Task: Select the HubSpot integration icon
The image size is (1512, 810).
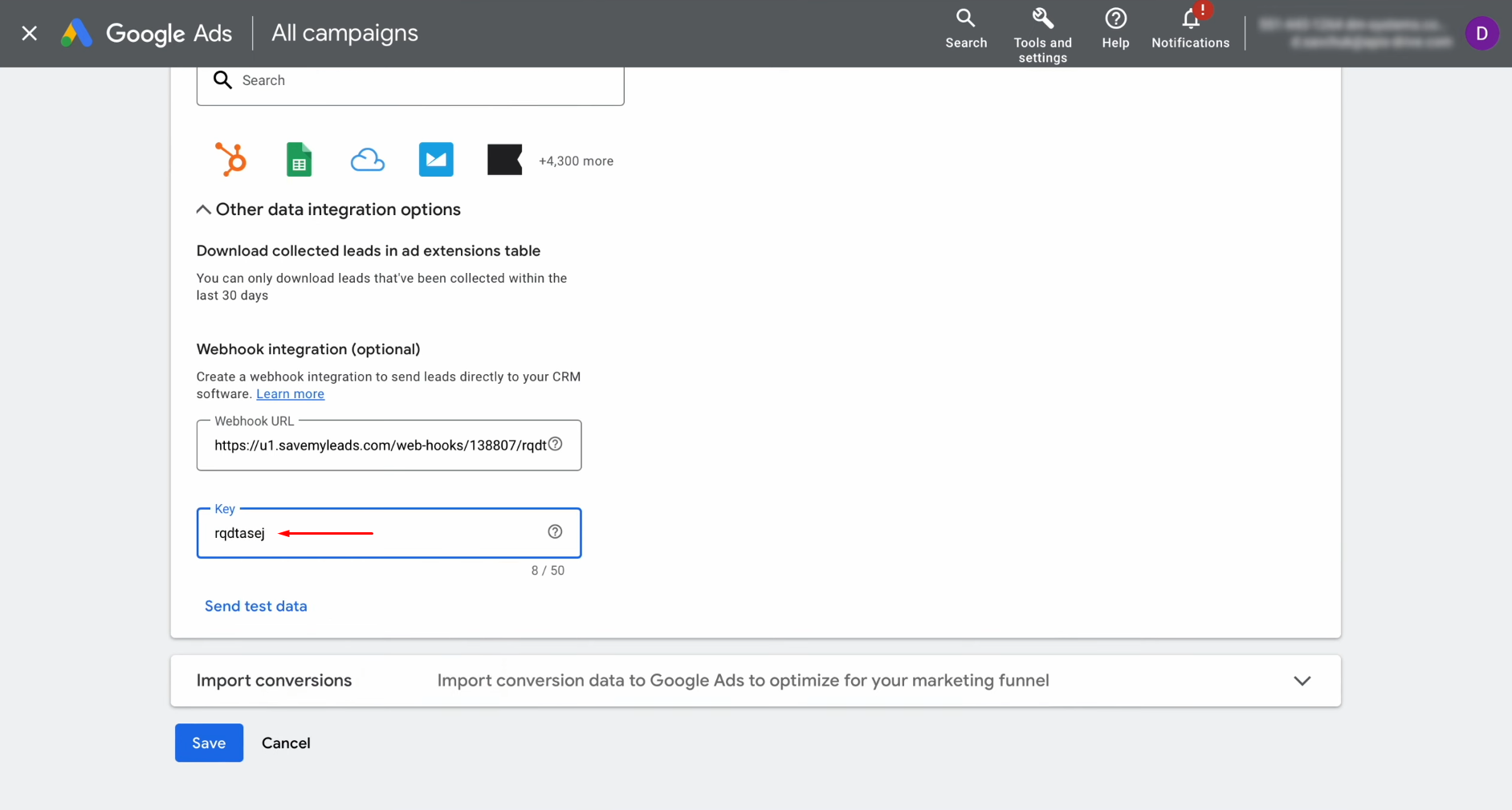Action: point(230,159)
